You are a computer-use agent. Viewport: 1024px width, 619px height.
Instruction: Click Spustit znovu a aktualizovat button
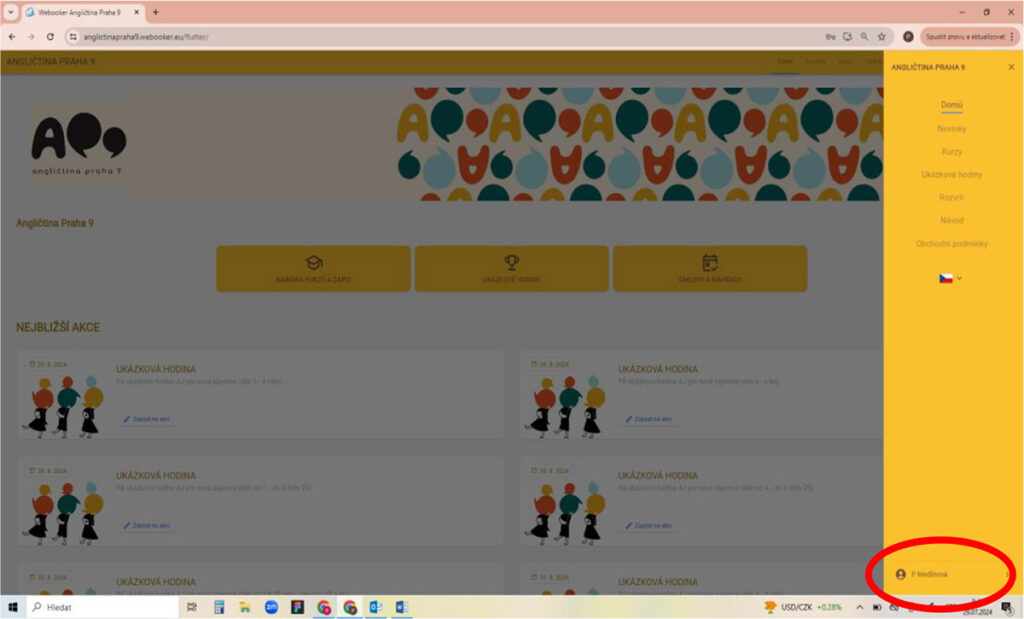(965, 37)
